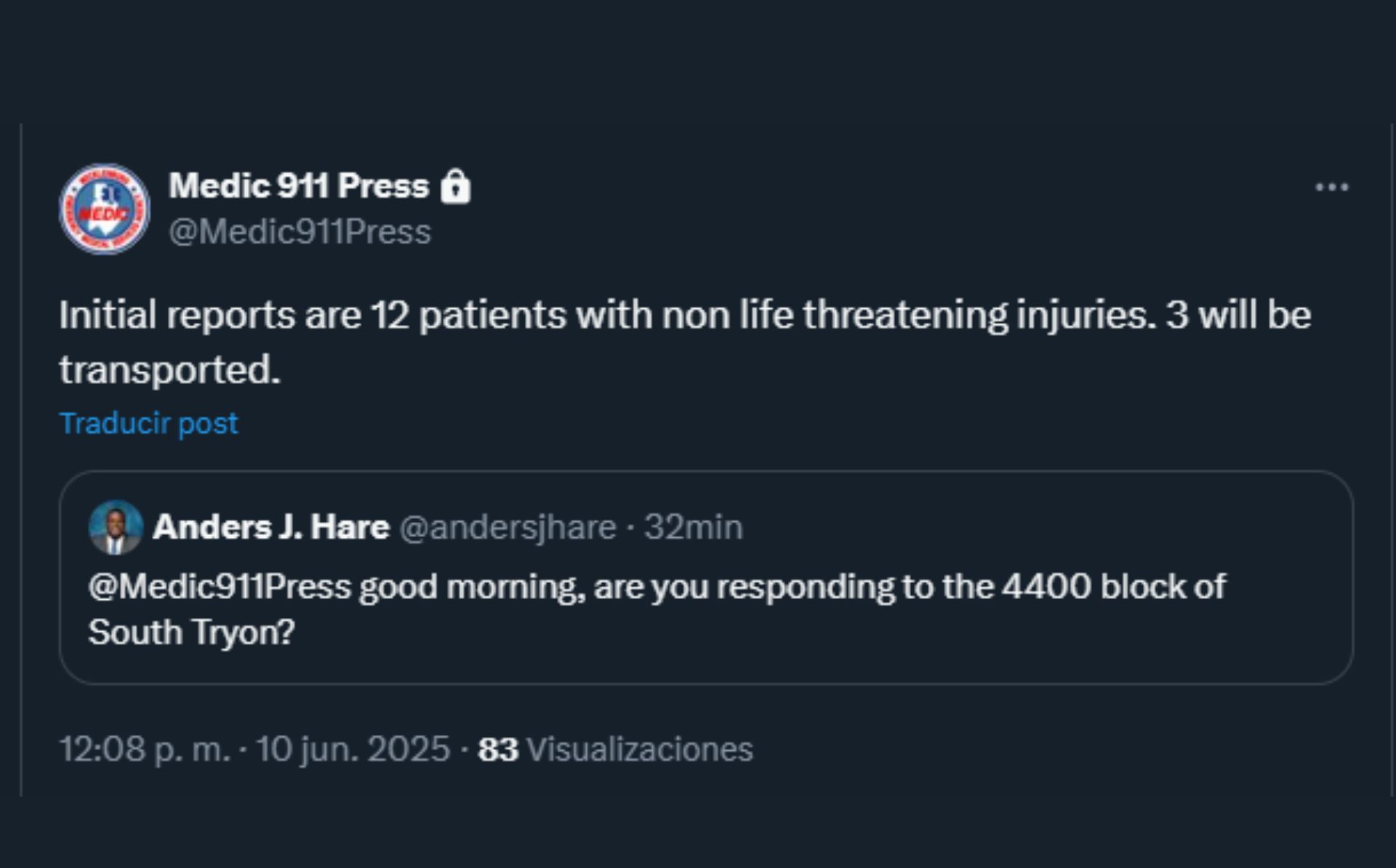1396x868 pixels.
Task: Click the word 'transported.' in the post
Action: tap(169, 370)
